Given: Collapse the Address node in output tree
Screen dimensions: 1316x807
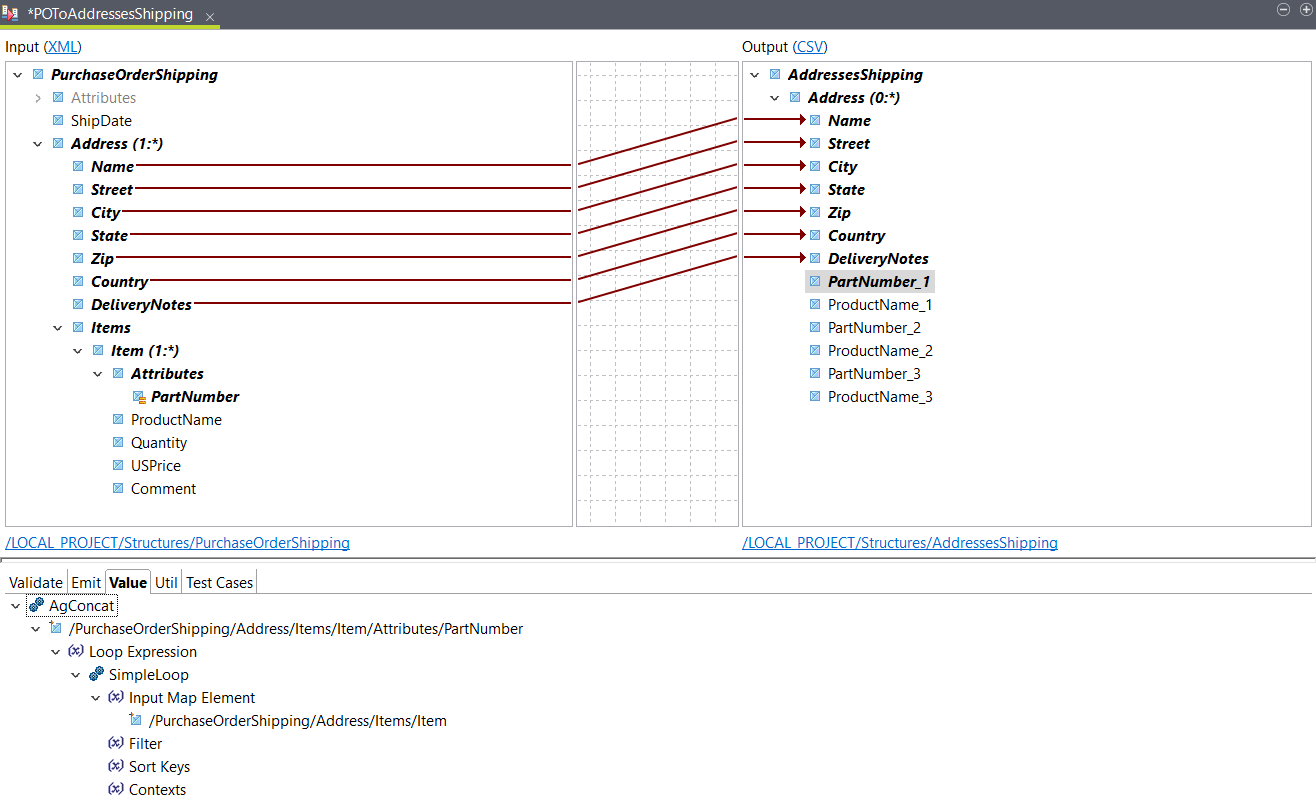Looking at the screenshot, I should coord(774,97).
